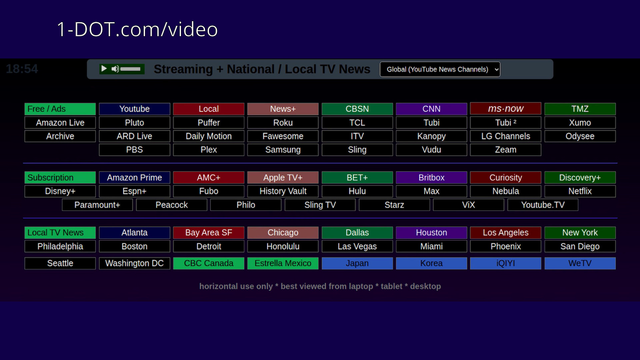Open CBSN channel
This screenshot has height=360, width=640.
point(357,109)
